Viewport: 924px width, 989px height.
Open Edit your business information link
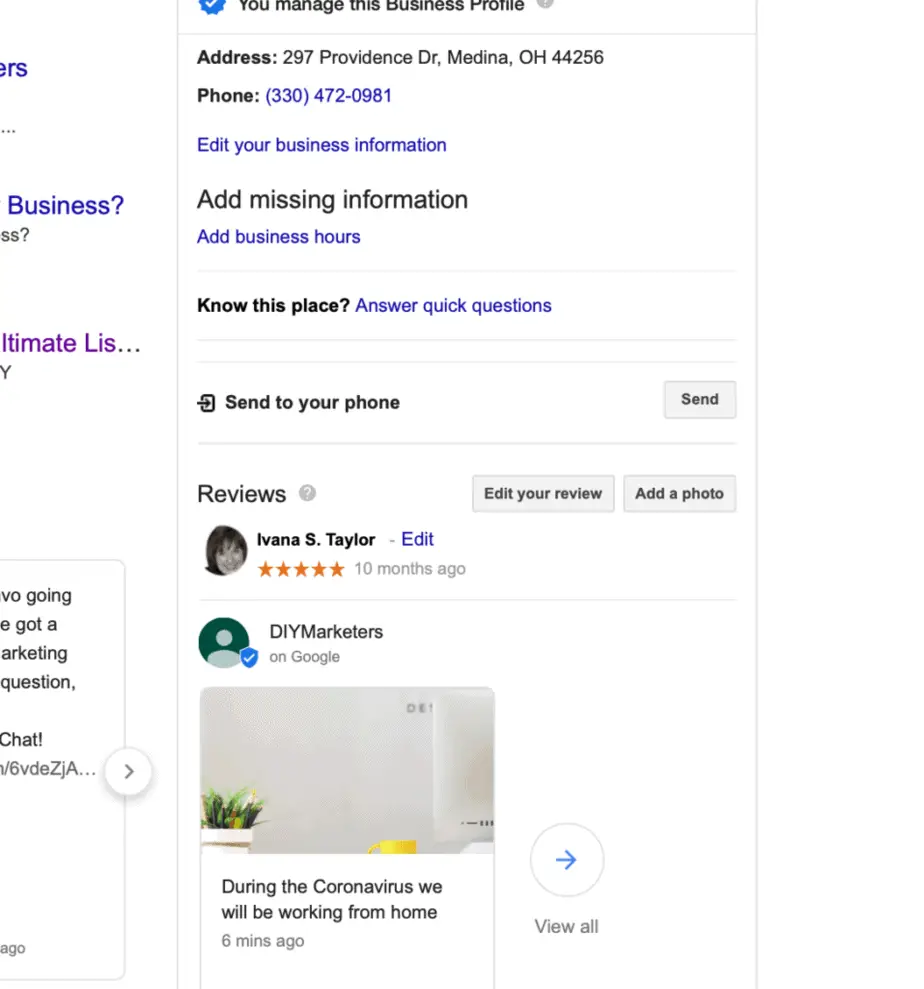(322, 145)
